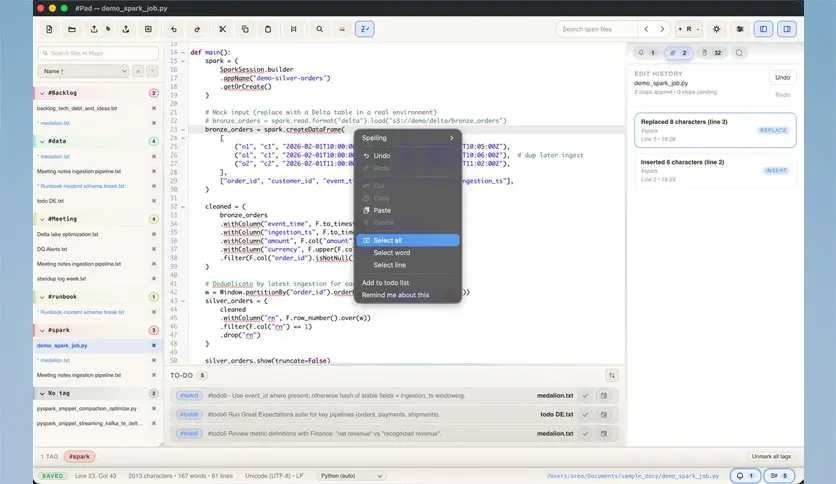Close DQ Alerts.txt with its x icon

pyautogui.click(x=154, y=249)
